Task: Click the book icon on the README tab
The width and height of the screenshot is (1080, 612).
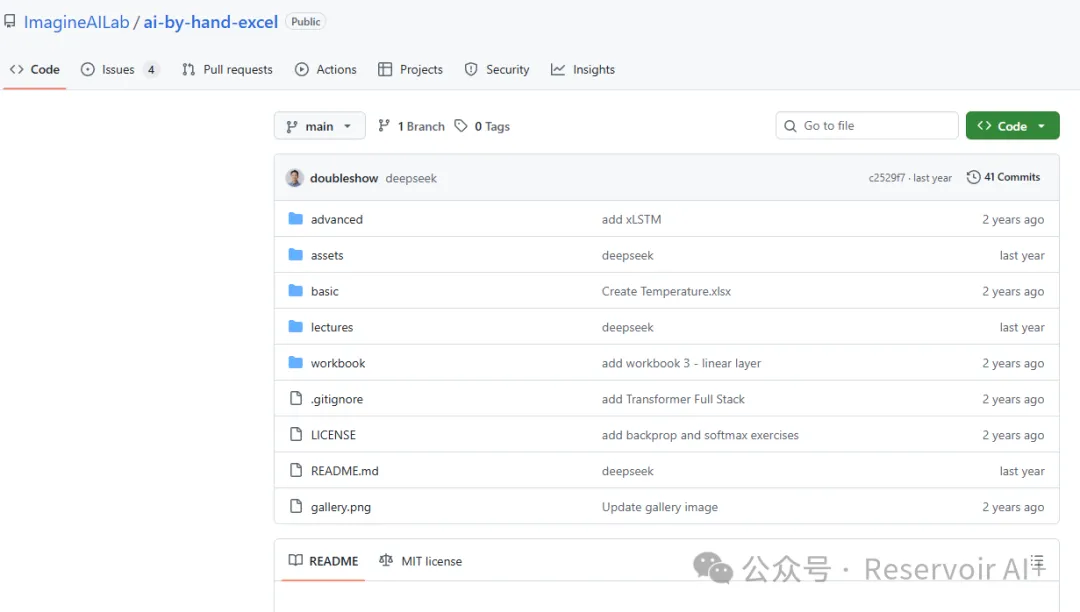Action: tap(295, 560)
